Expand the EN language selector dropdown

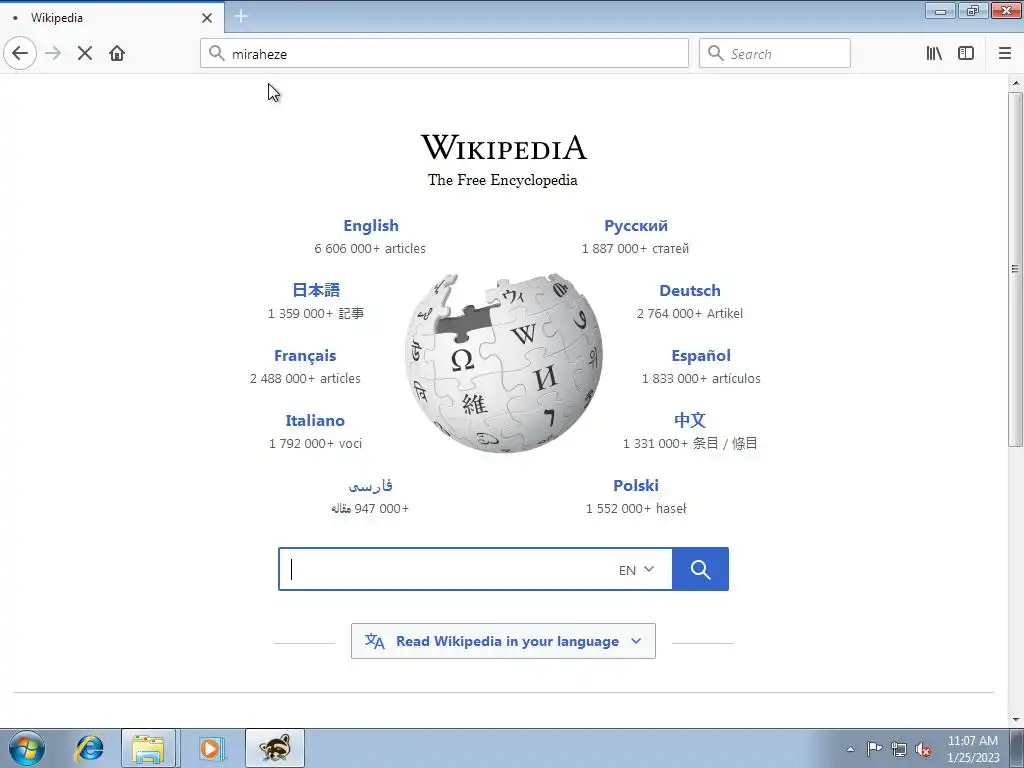tap(636, 569)
